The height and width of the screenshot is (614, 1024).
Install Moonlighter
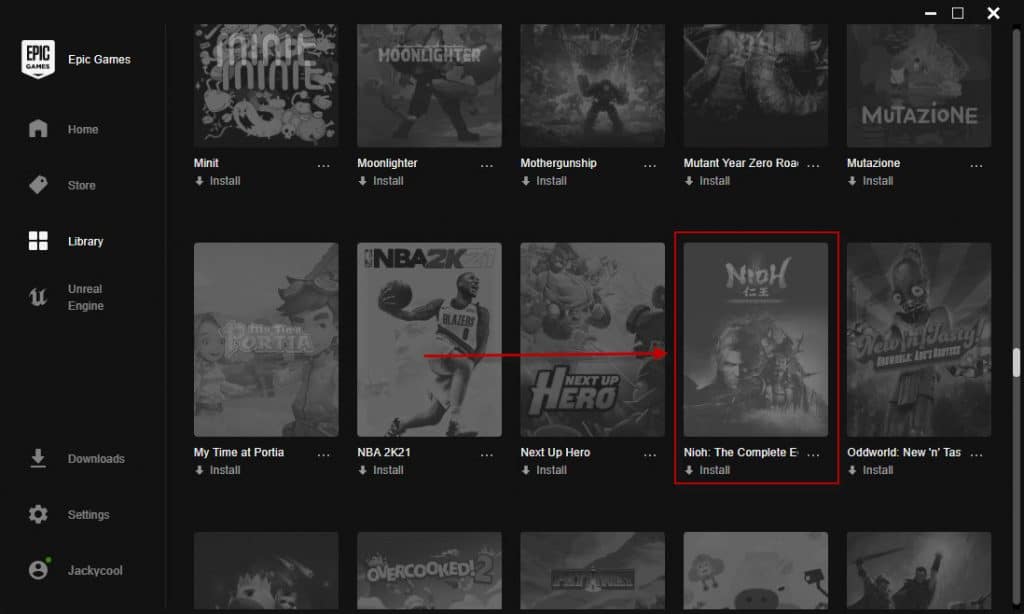tap(381, 181)
